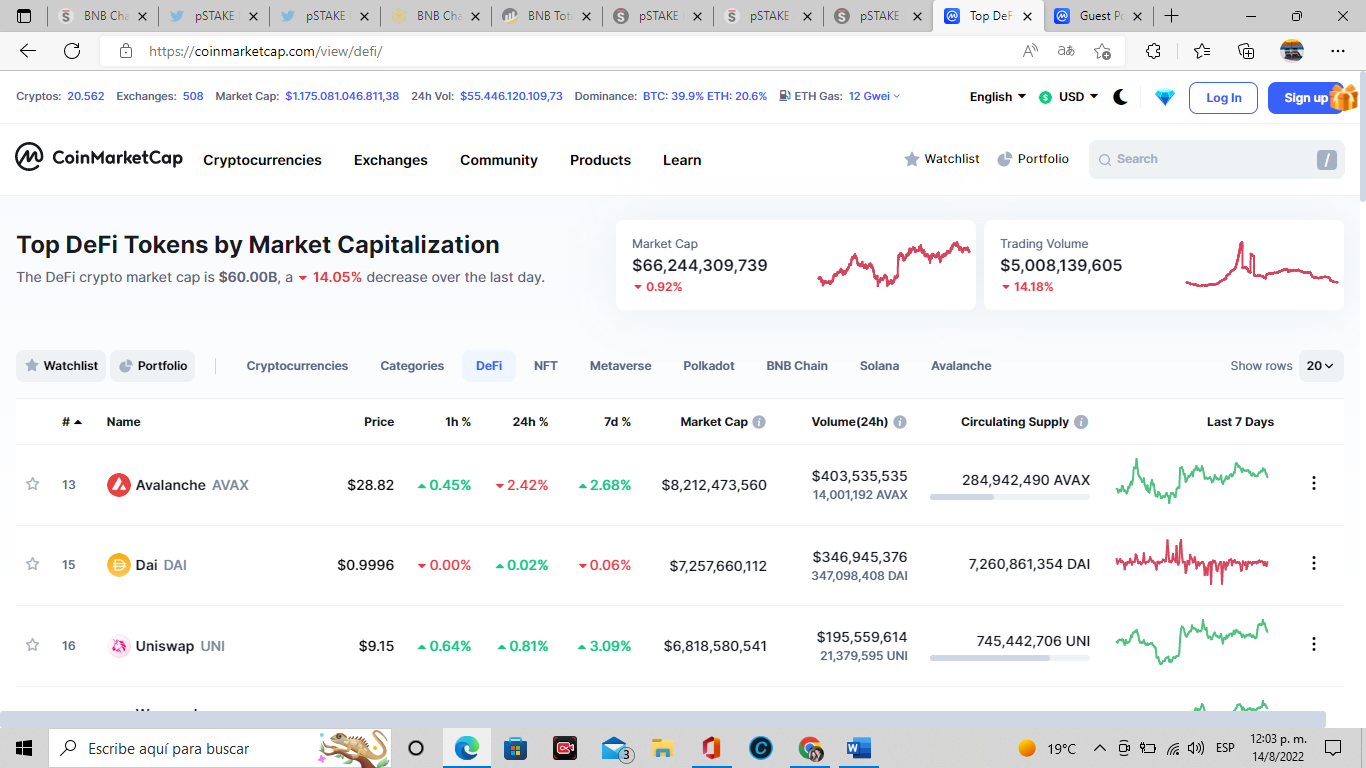The image size is (1366, 768).
Task: Go to CoinMarketCap home via logo
Action: click(x=99, y=157)
